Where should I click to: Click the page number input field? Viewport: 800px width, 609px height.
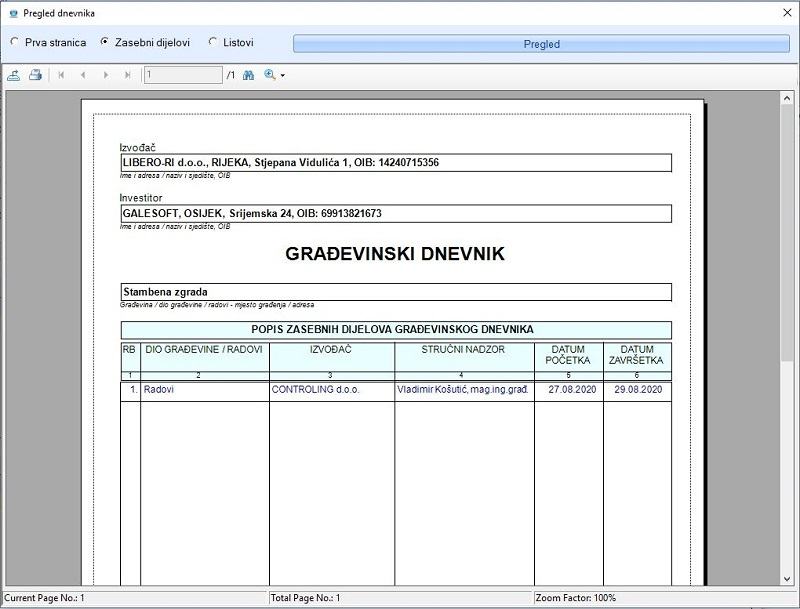click(x=183, y=75)
